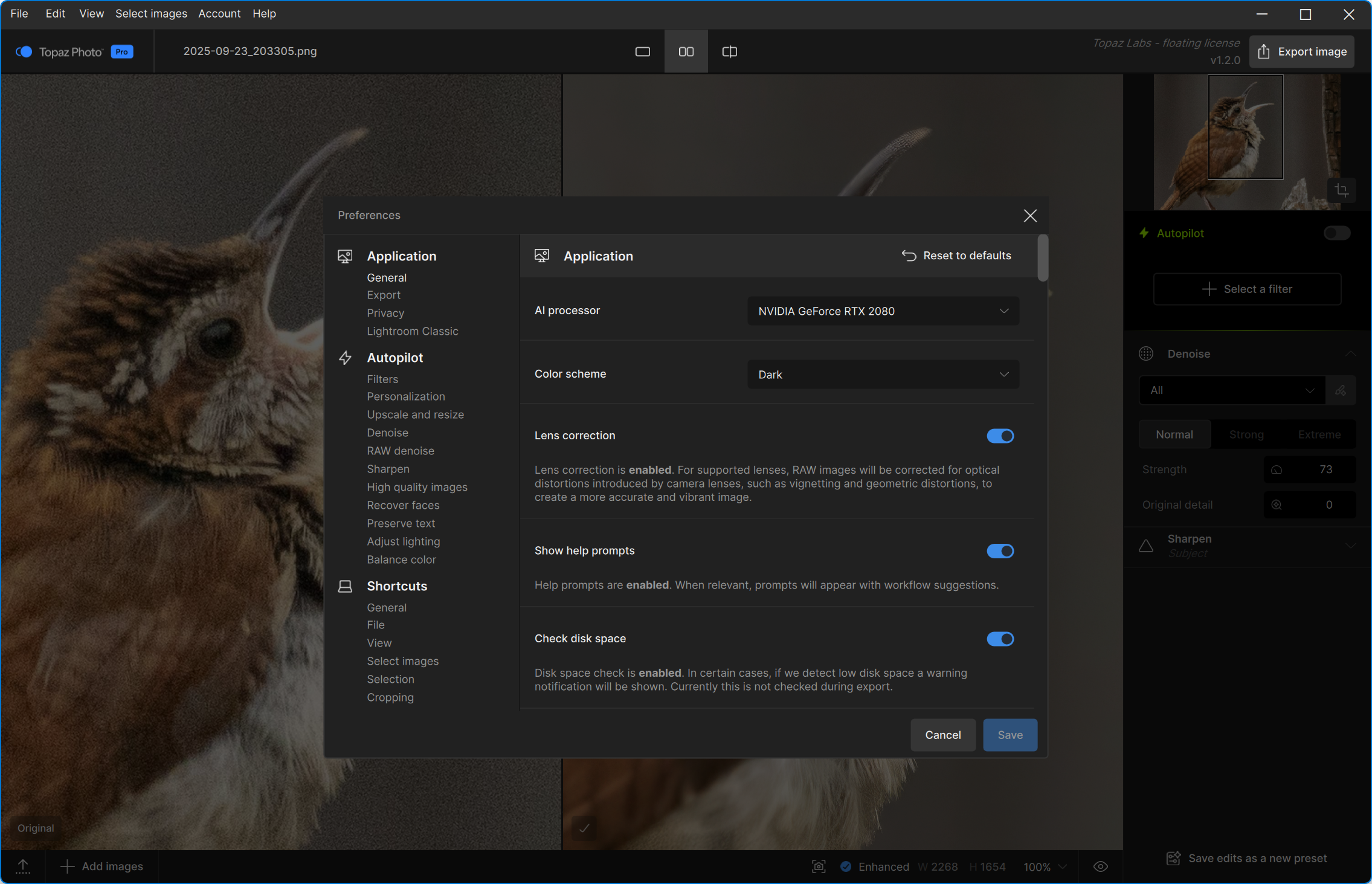Close the Preferences dialog
This screenshot has height=884, width=1372.
[x=1030, y=216]
